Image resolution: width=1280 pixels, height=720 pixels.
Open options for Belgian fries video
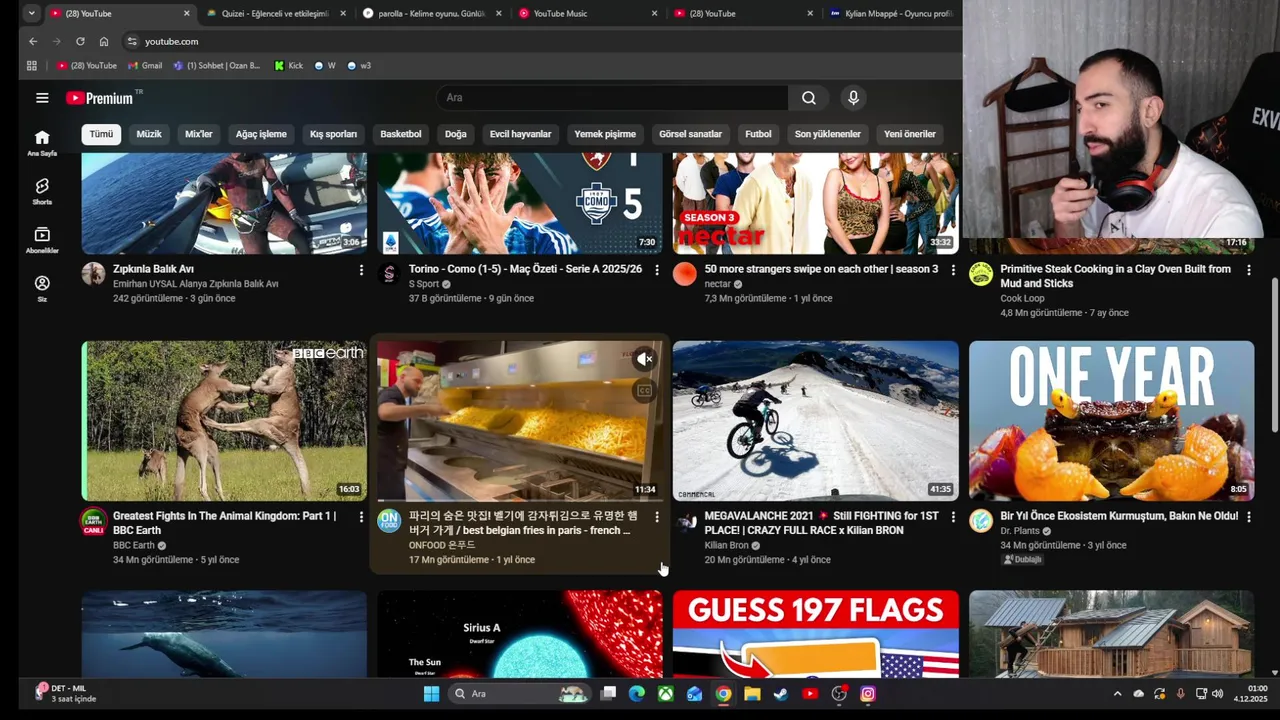(657, 517)
